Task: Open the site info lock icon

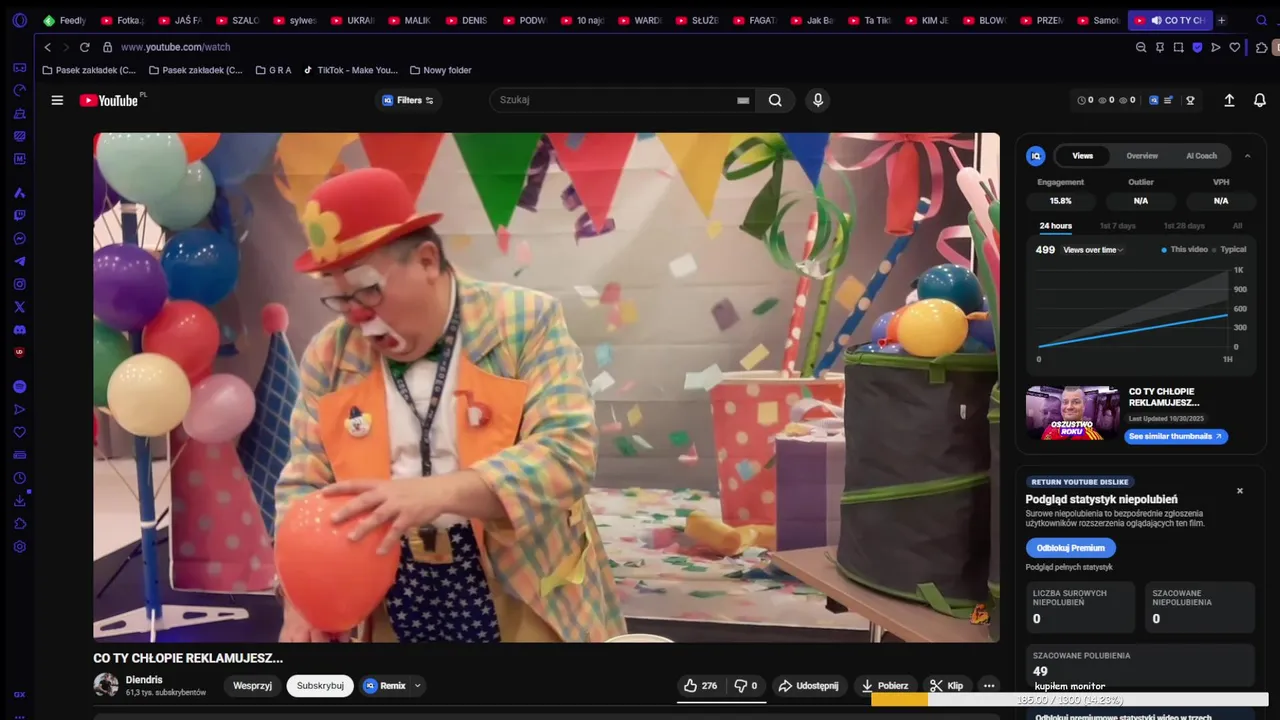Action: 107,47
